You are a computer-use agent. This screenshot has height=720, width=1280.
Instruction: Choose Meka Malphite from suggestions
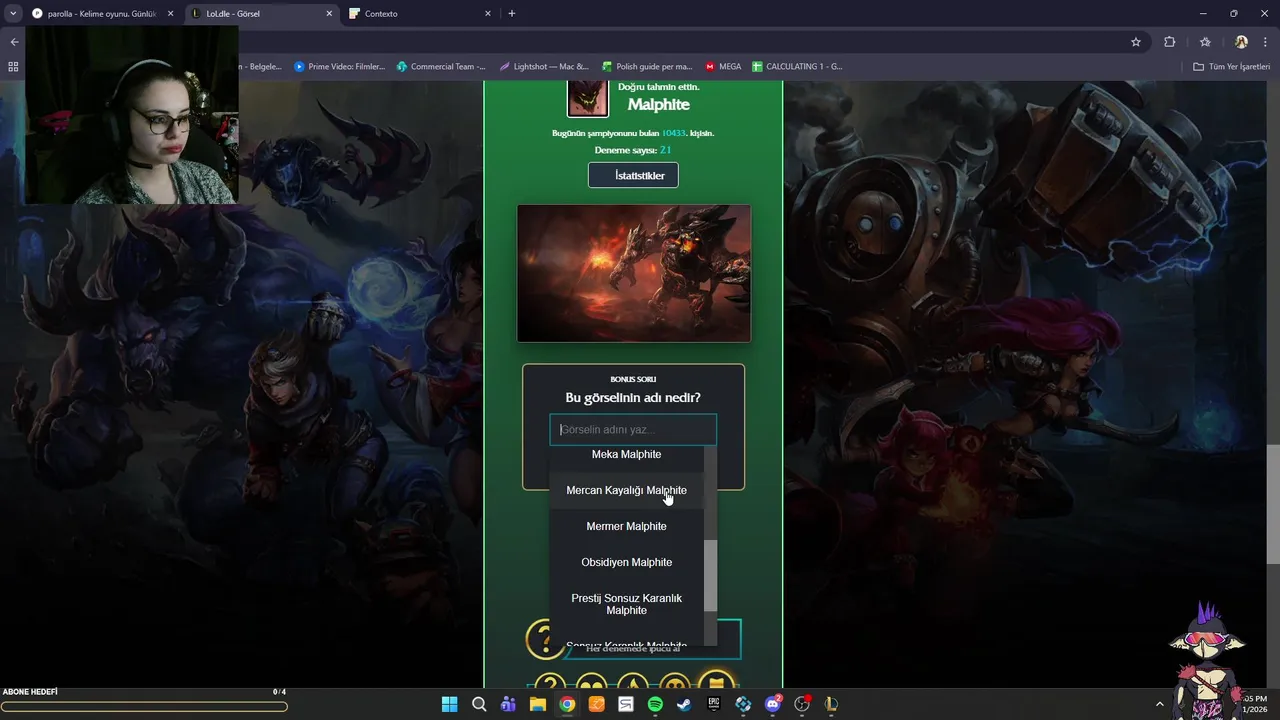pyautogui.click(x=626, y=454)
